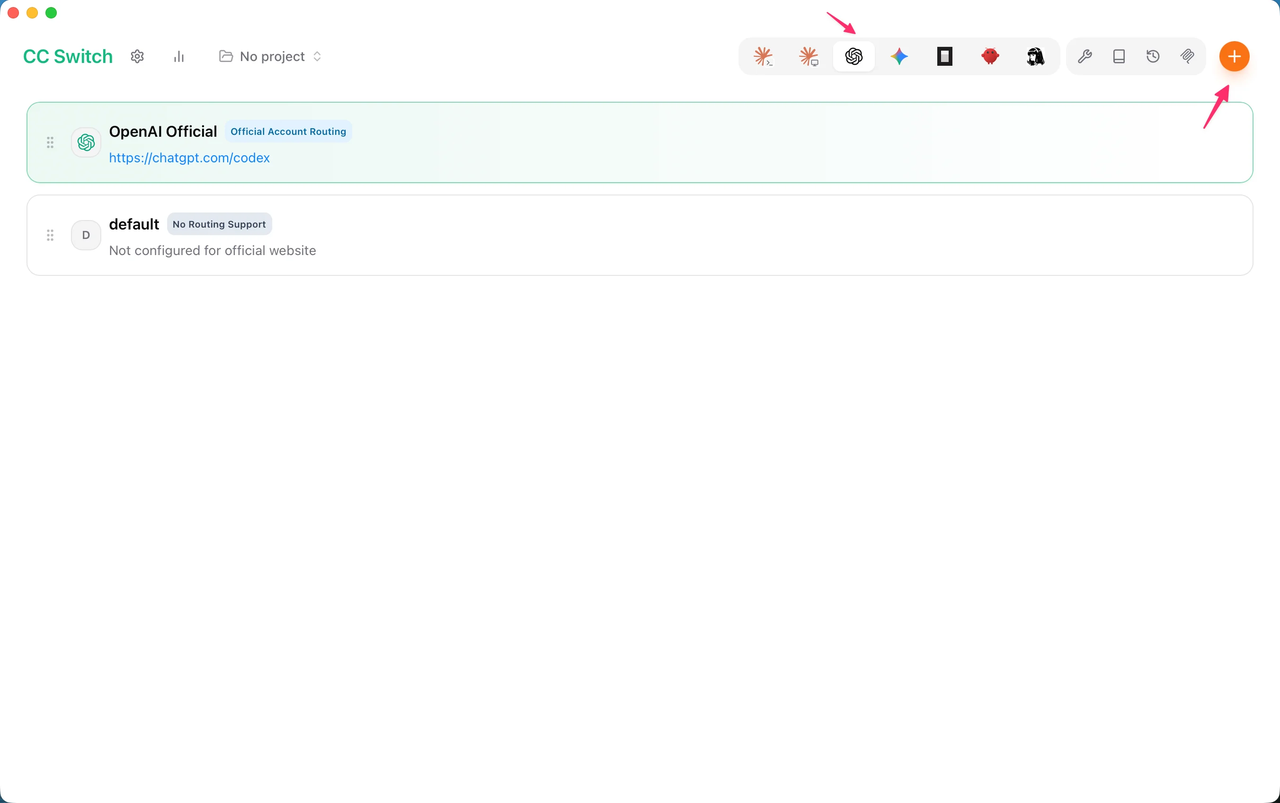Screen dimensions: 1280x803
Task: Open the usage statistics bar chart icon
Action: 179,56
